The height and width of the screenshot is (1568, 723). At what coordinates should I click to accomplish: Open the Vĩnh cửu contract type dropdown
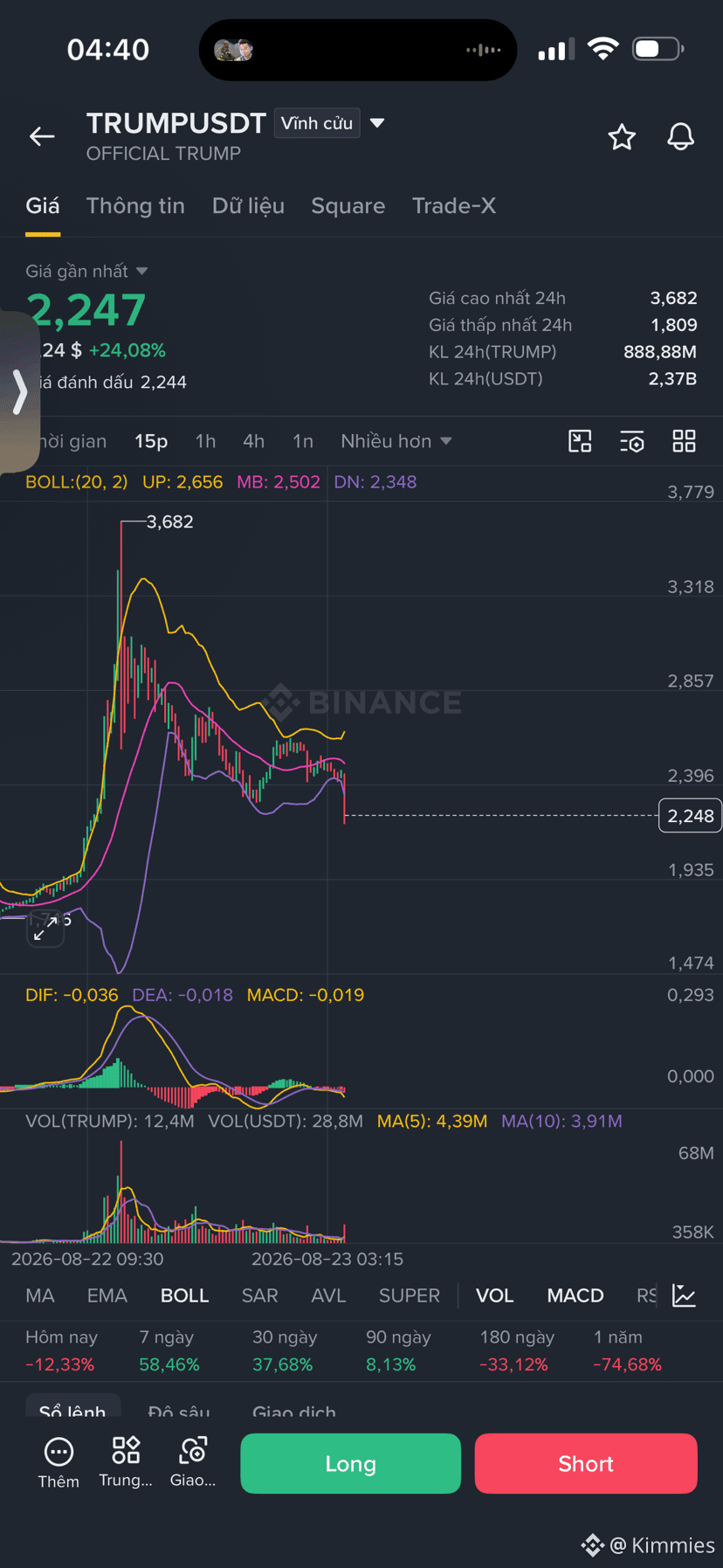[317, 123]
